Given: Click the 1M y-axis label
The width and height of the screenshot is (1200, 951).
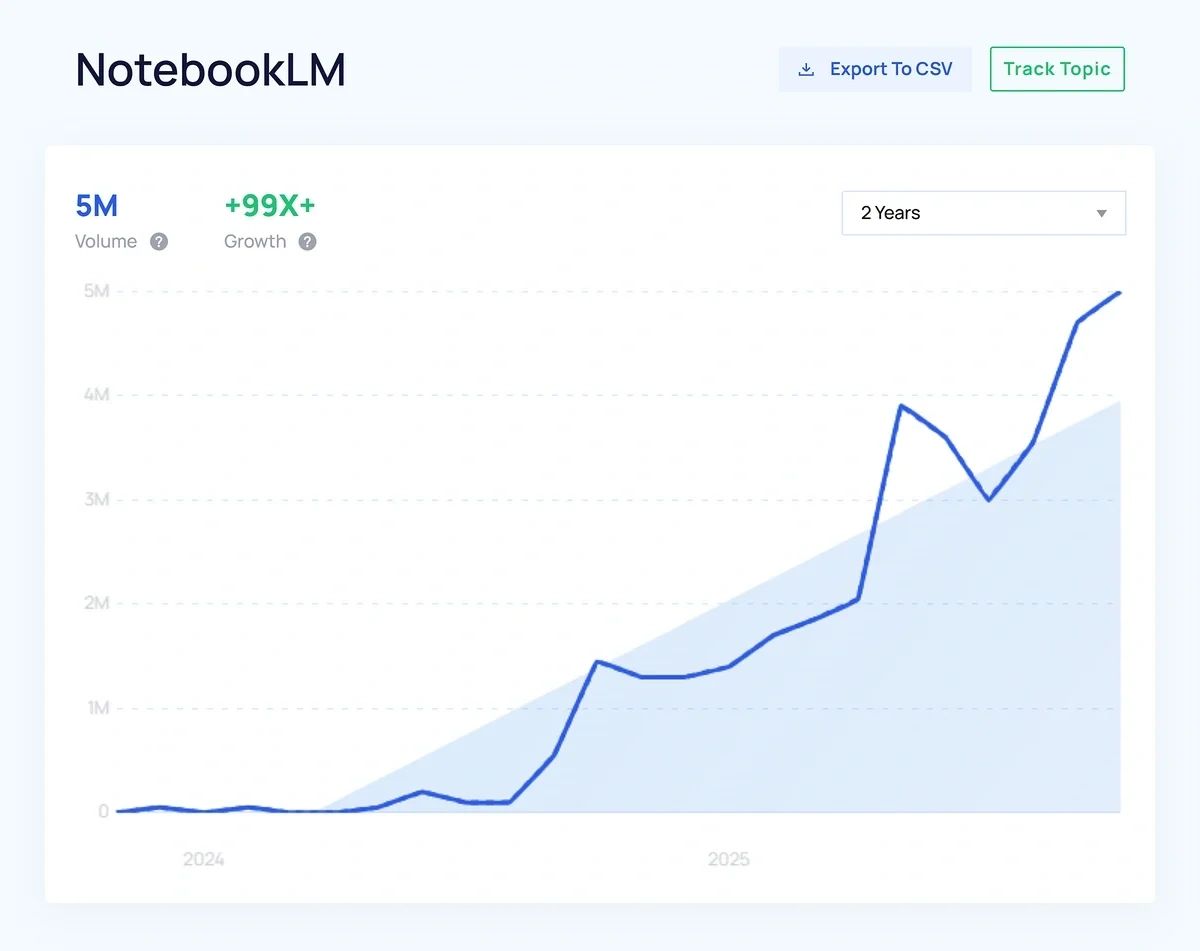Looking at the screenshot, I should [97, 708].
